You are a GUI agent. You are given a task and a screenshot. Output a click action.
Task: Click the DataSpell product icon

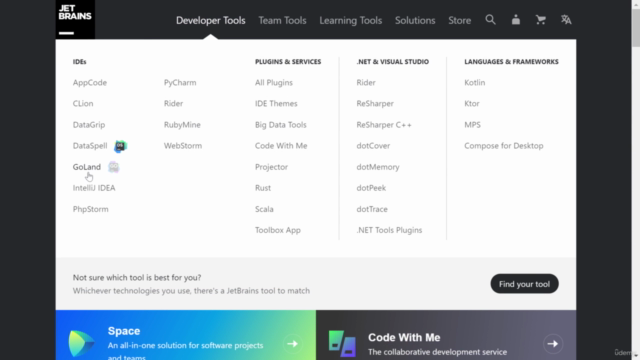click(x=120, y=146)
